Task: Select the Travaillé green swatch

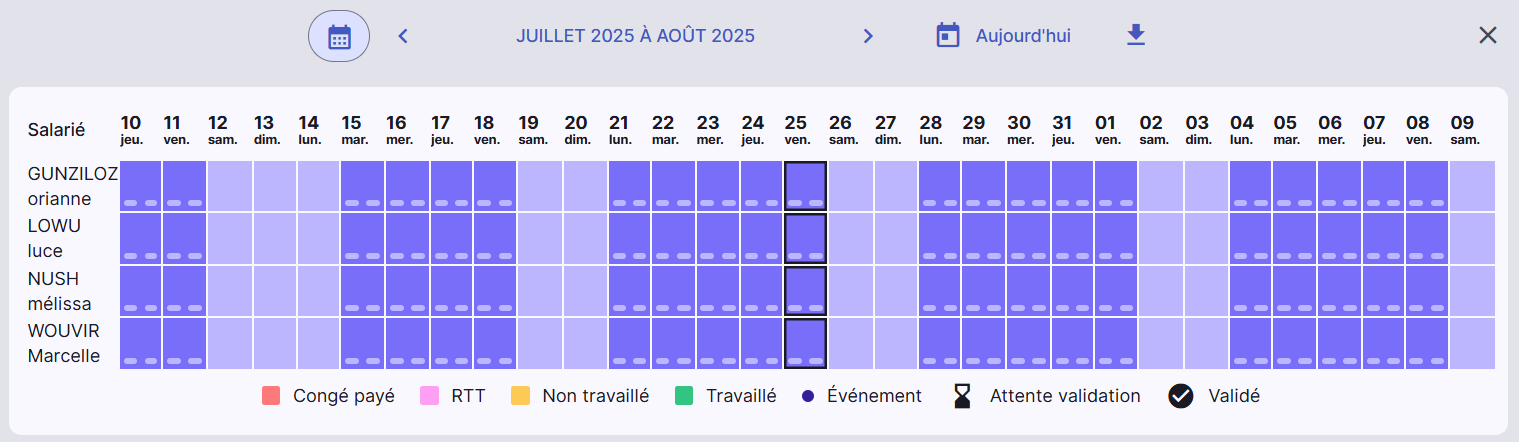Action: [684, 396]
